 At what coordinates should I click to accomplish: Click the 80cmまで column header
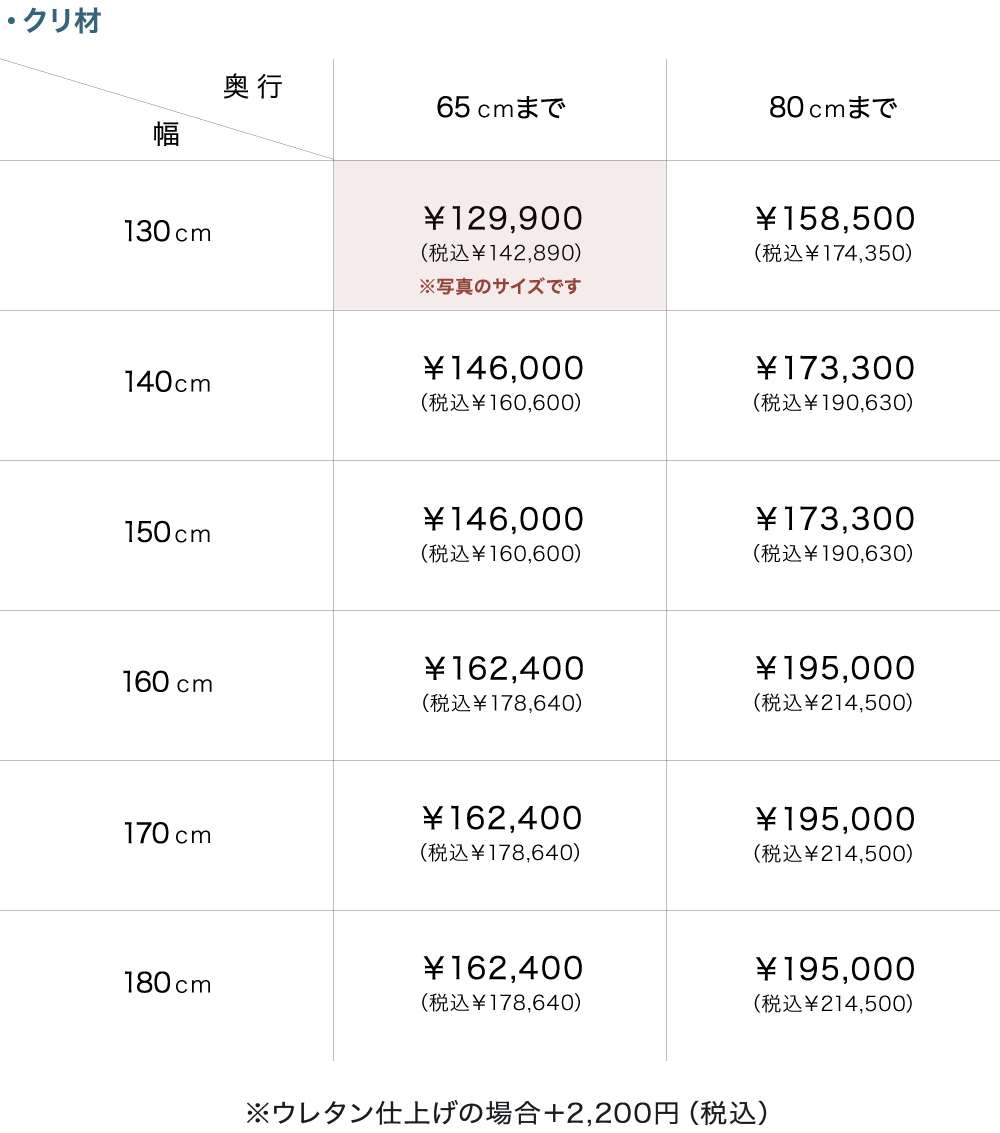tap(833, 108)
